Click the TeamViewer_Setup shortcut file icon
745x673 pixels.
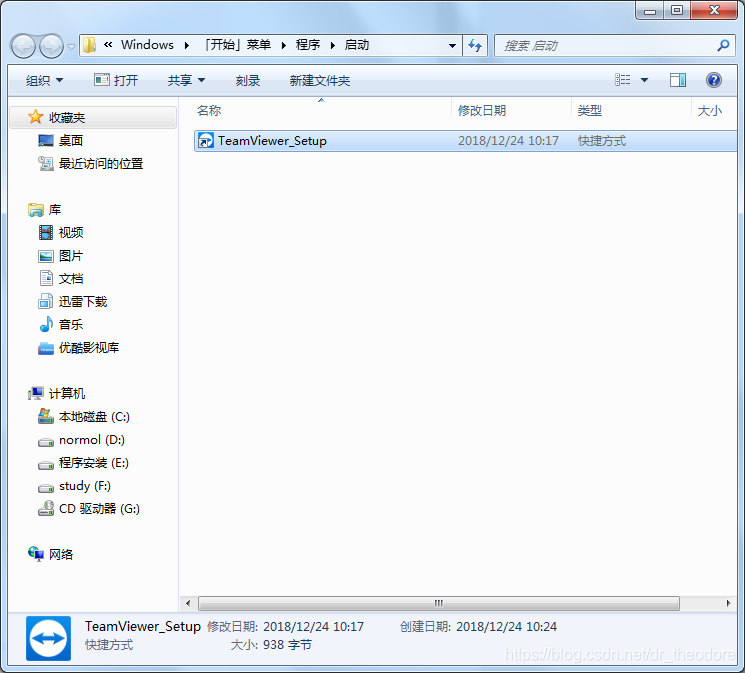click(x=206, y=141)
